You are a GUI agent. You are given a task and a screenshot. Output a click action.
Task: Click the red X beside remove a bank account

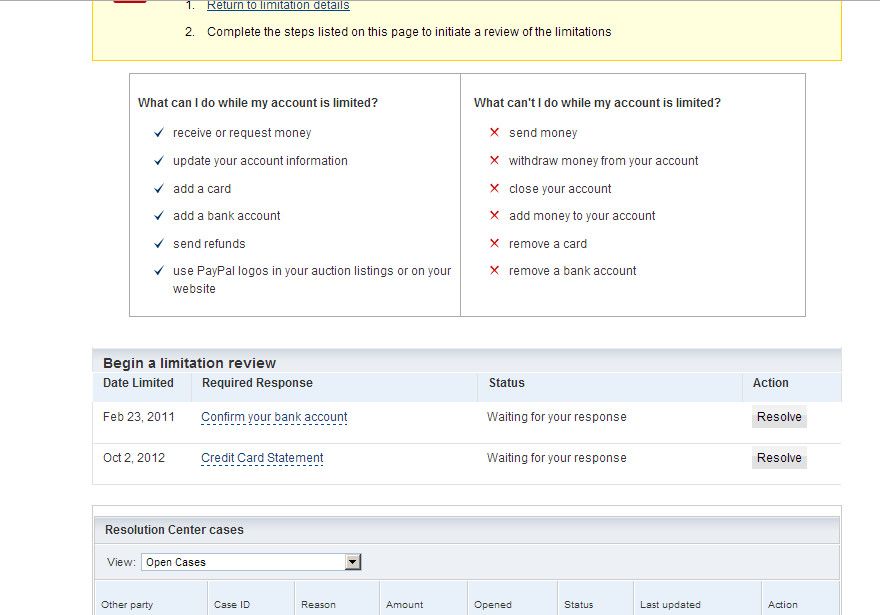coord(494,271)
